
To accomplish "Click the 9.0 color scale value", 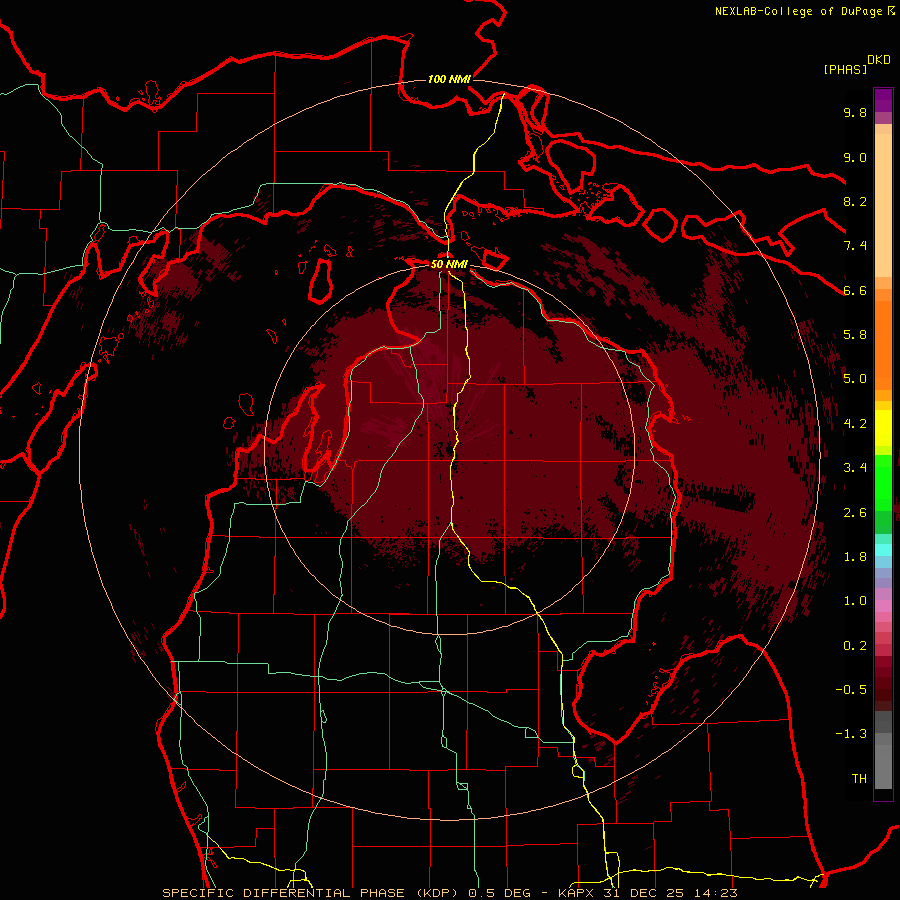I will 855,157.
